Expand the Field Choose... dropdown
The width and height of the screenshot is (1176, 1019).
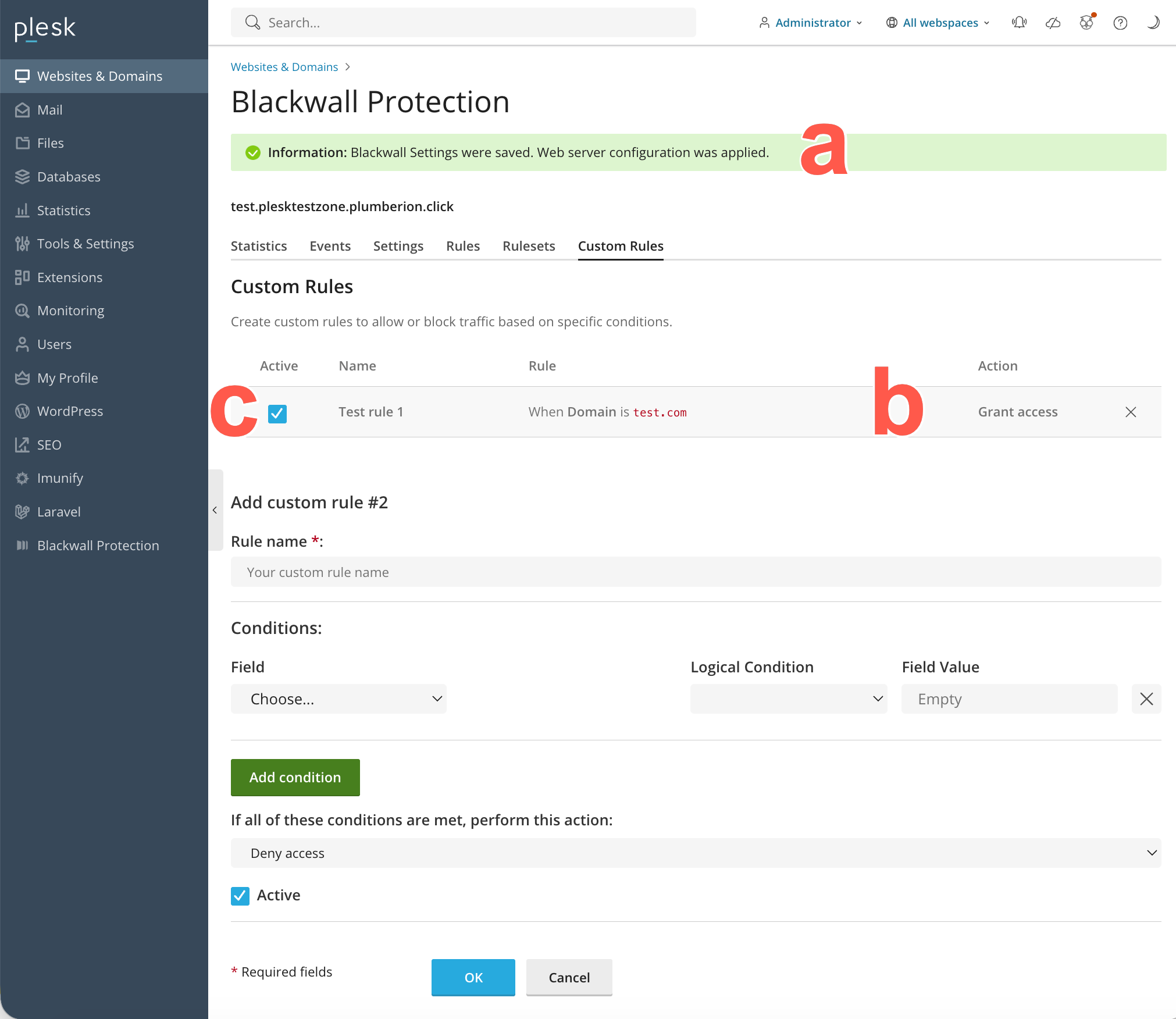point(338,699)
